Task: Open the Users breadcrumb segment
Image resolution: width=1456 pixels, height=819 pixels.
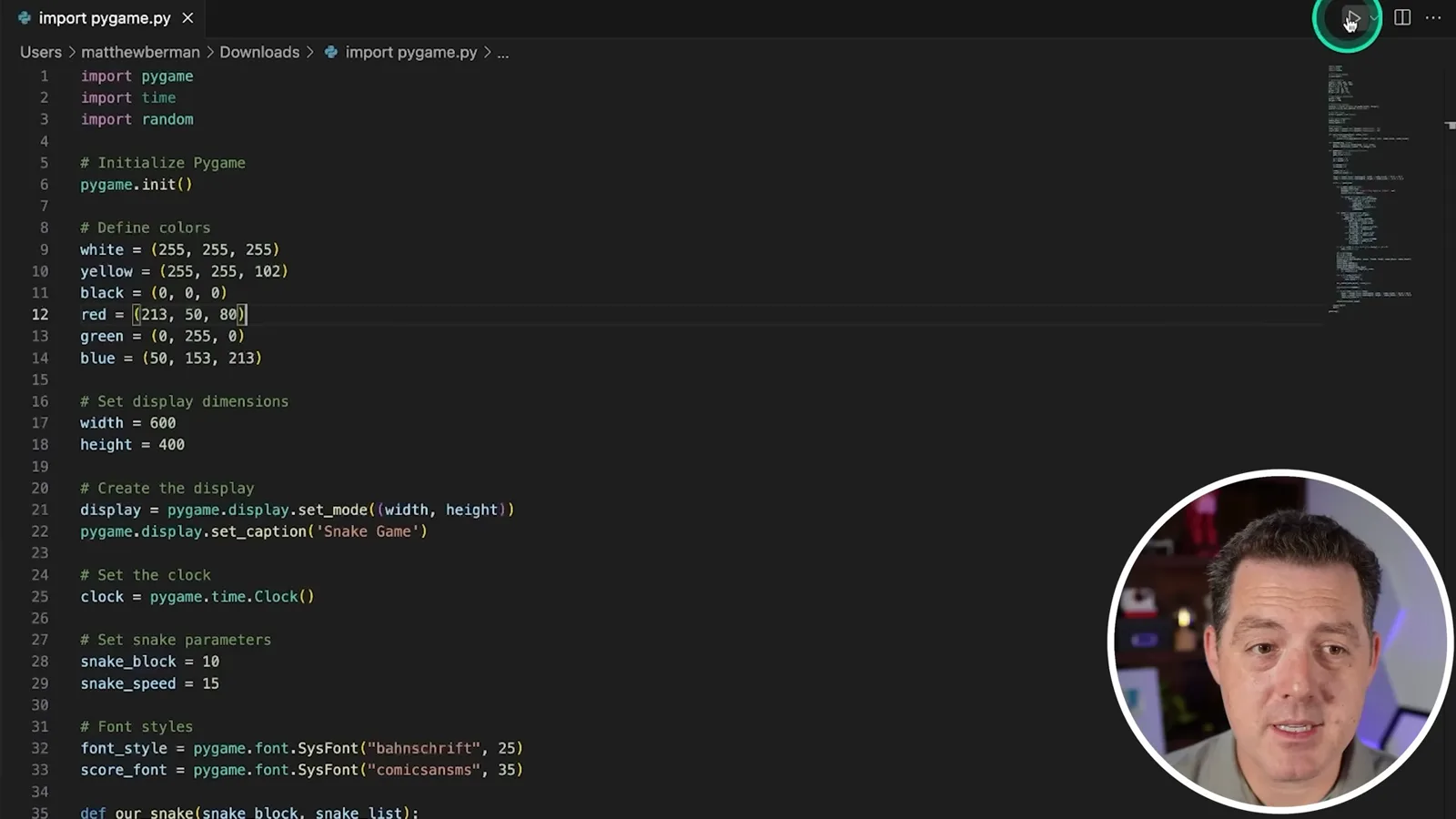Action: pos(41,53)
